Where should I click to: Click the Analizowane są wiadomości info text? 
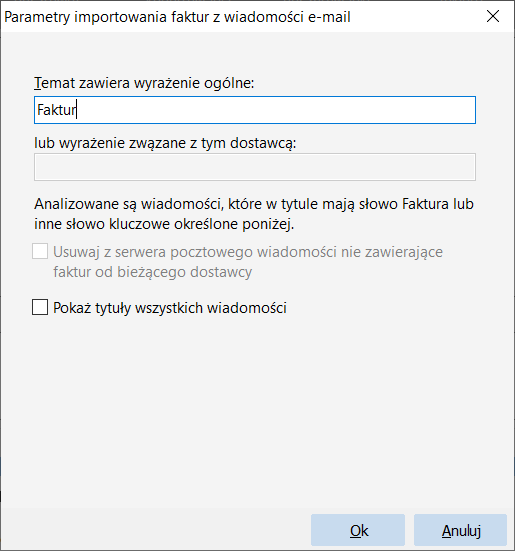point(254,214)
